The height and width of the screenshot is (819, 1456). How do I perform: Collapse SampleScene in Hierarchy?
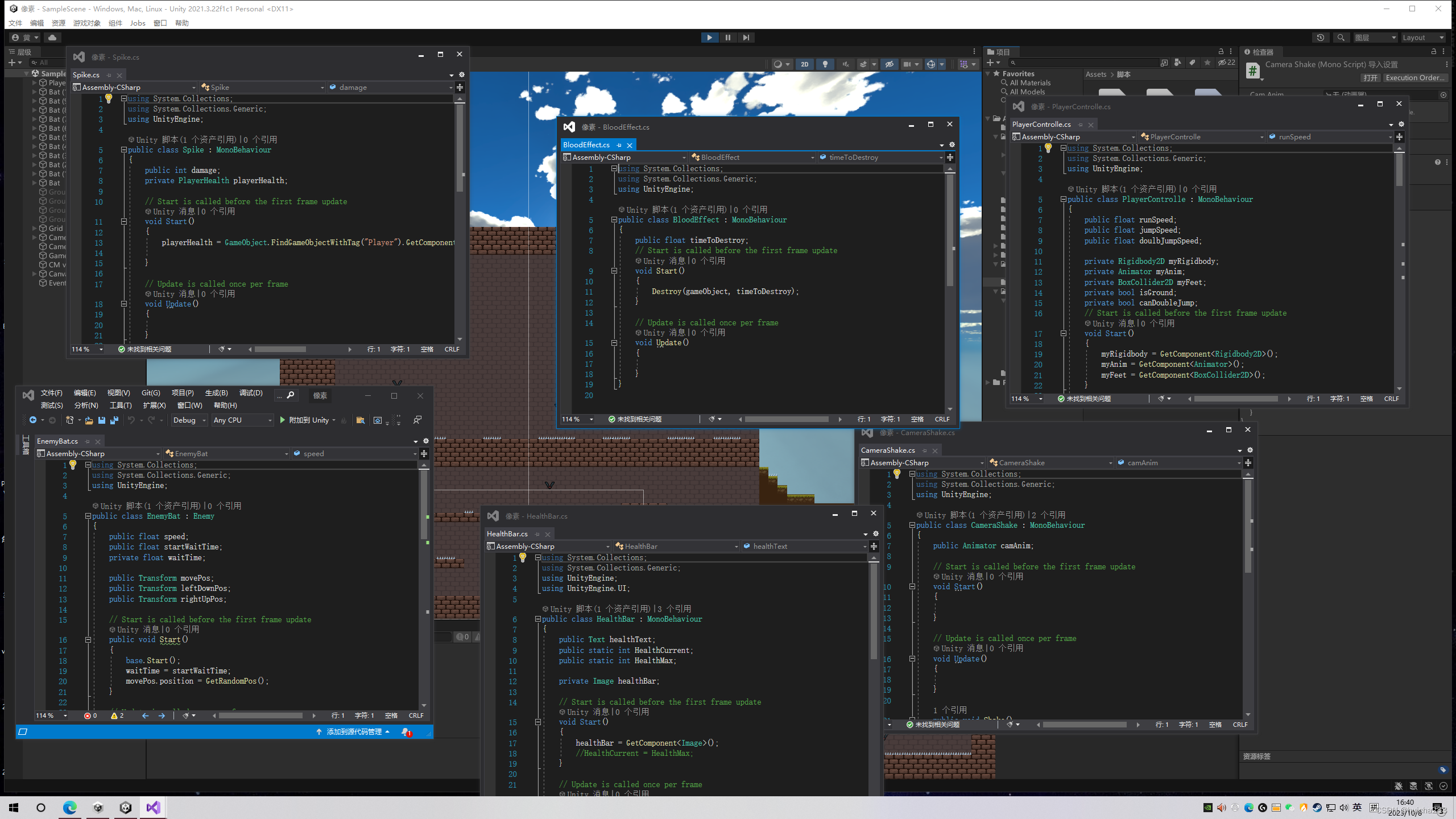pyautogui.click(x=27, y=73)
